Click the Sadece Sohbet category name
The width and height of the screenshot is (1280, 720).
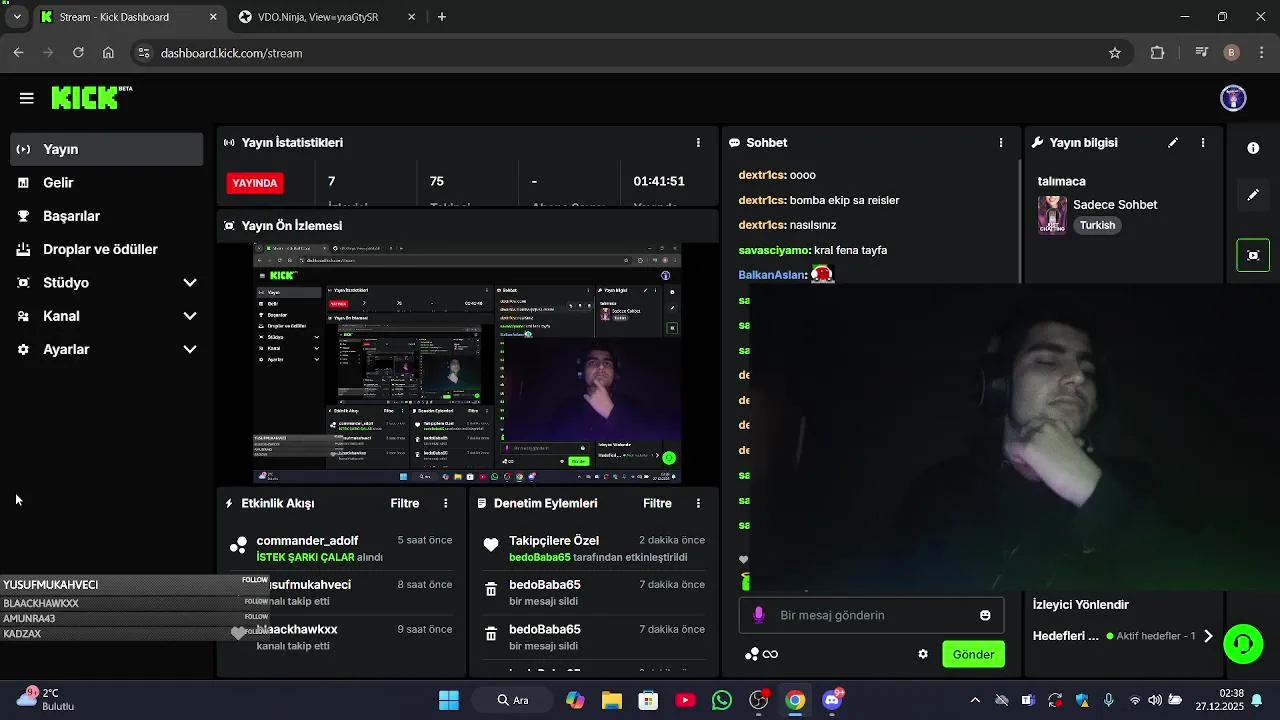click(x=1115, y=204)
